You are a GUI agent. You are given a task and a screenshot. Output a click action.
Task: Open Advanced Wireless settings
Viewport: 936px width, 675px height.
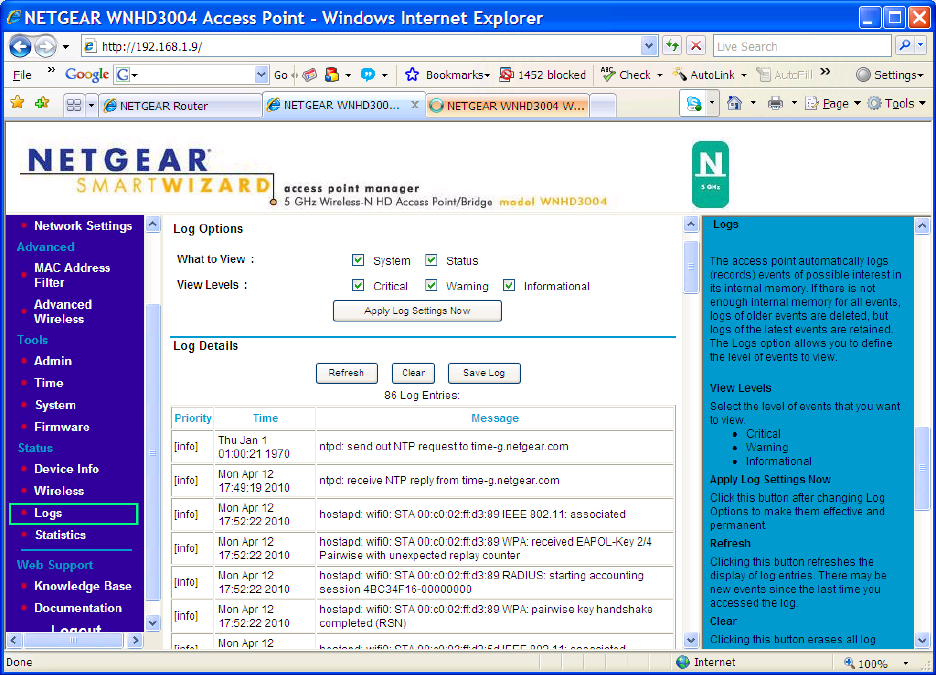(63, 312)
